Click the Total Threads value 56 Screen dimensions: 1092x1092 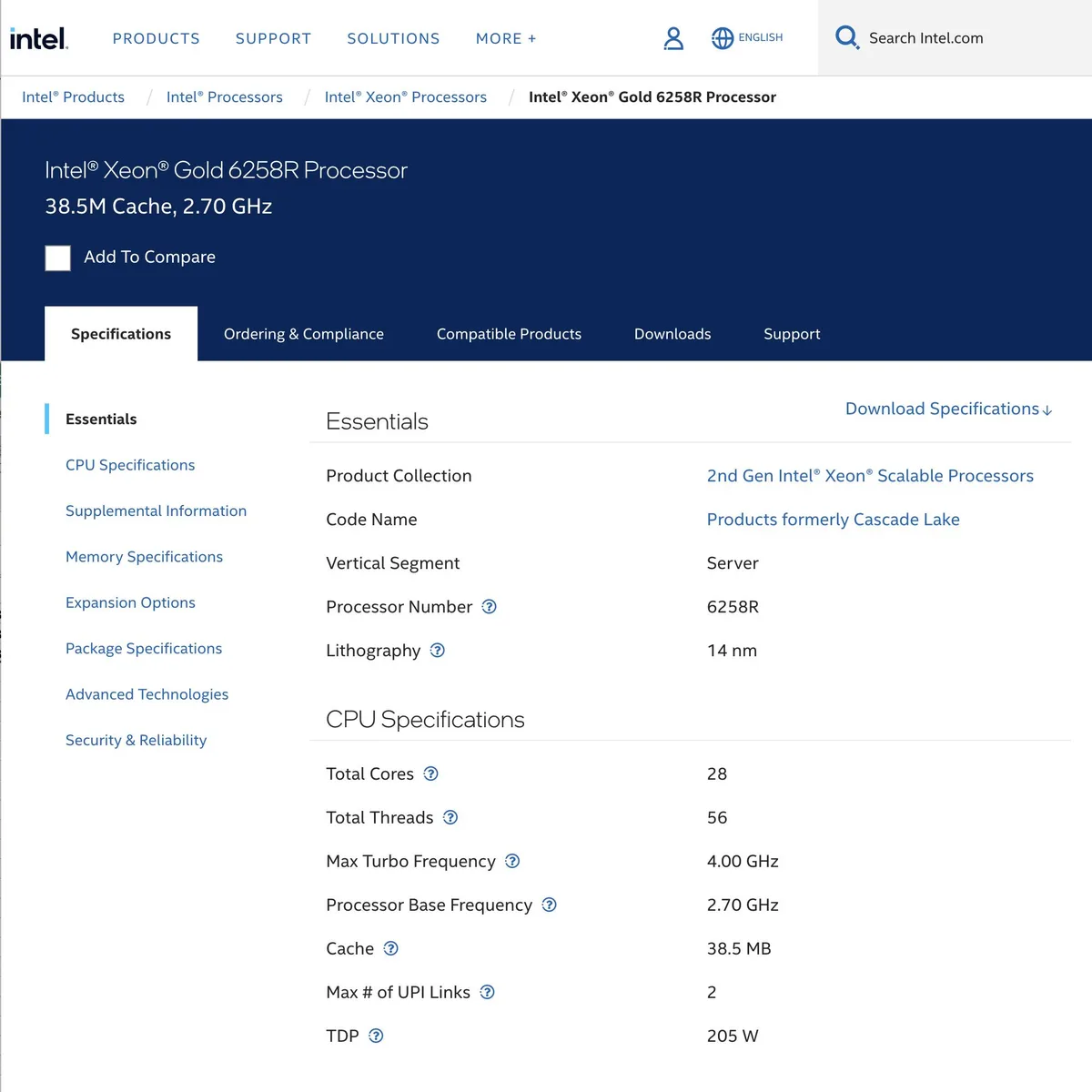pyautogui.click(x=717, y=817)
